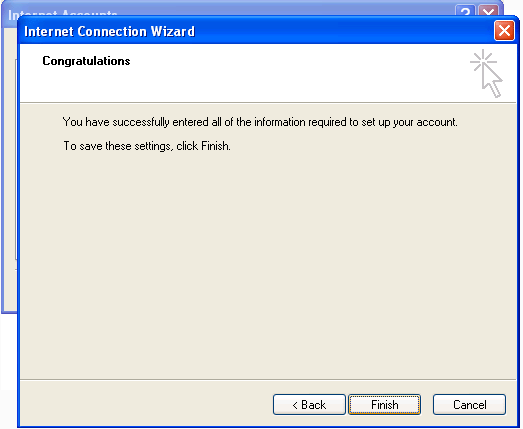
Task: Click the 'To save these settings' instruction
Action: pos(147,146)
